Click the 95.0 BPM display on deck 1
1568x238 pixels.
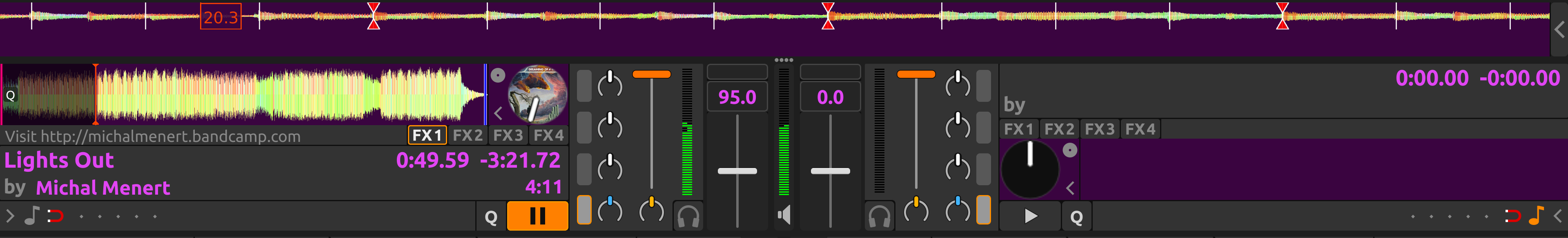[737, 97]
